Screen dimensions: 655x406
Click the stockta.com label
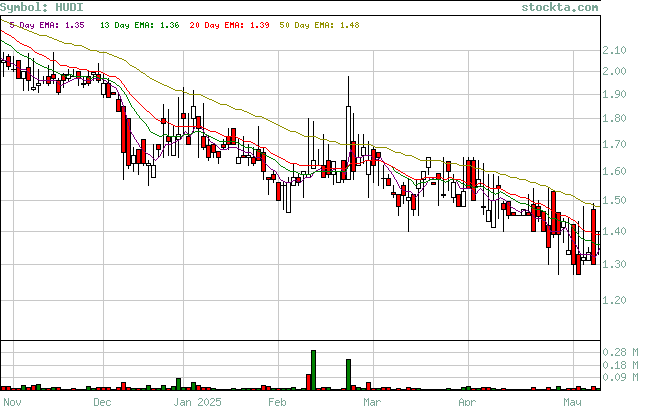560,8
